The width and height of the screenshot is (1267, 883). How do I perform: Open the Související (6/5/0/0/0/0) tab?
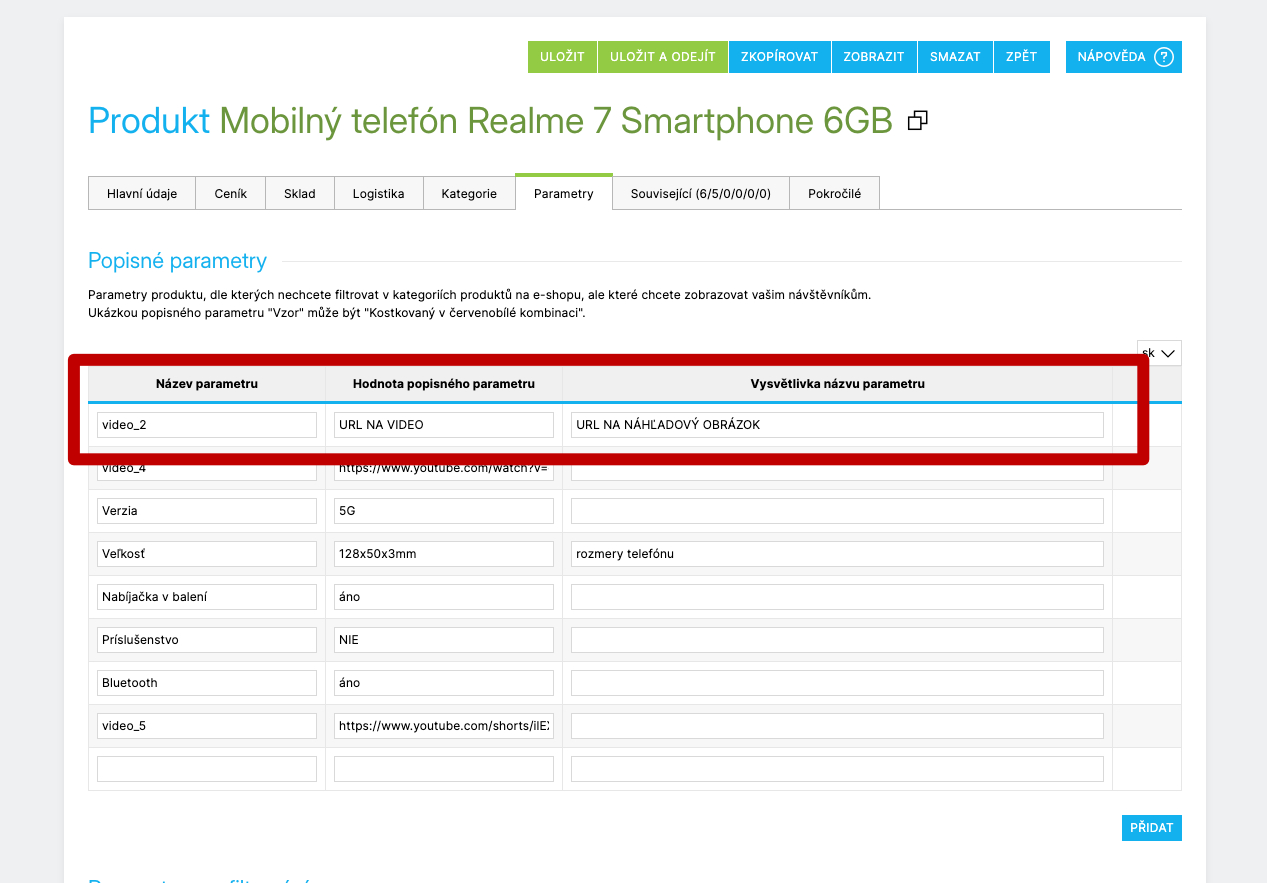pyautogui.click(x=701, y=193)
